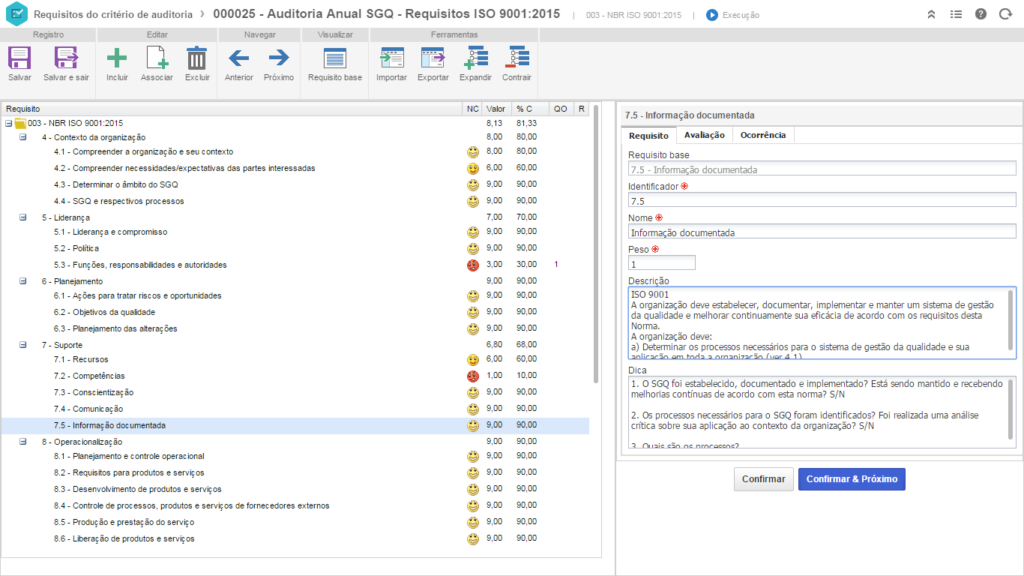The height and width of the screenshot is (576, 1024).
Task: Click the Salvar toolbar icon
Action: click(x=20, y=58)
